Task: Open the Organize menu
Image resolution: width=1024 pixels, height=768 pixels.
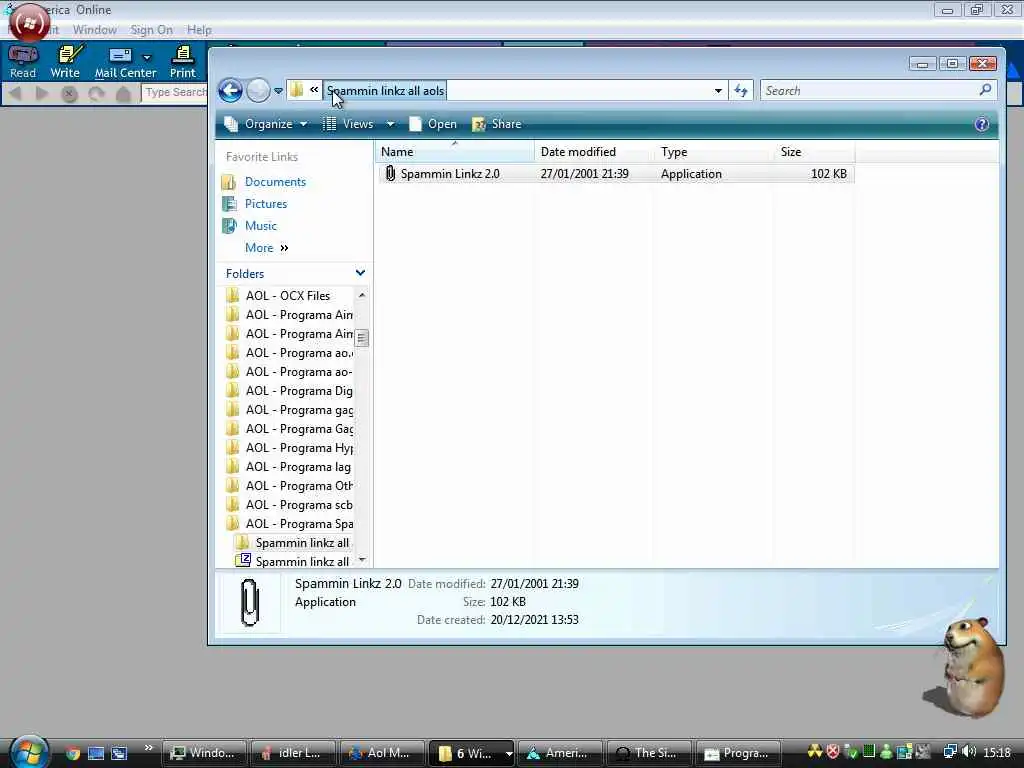Action: click(265, 124)
